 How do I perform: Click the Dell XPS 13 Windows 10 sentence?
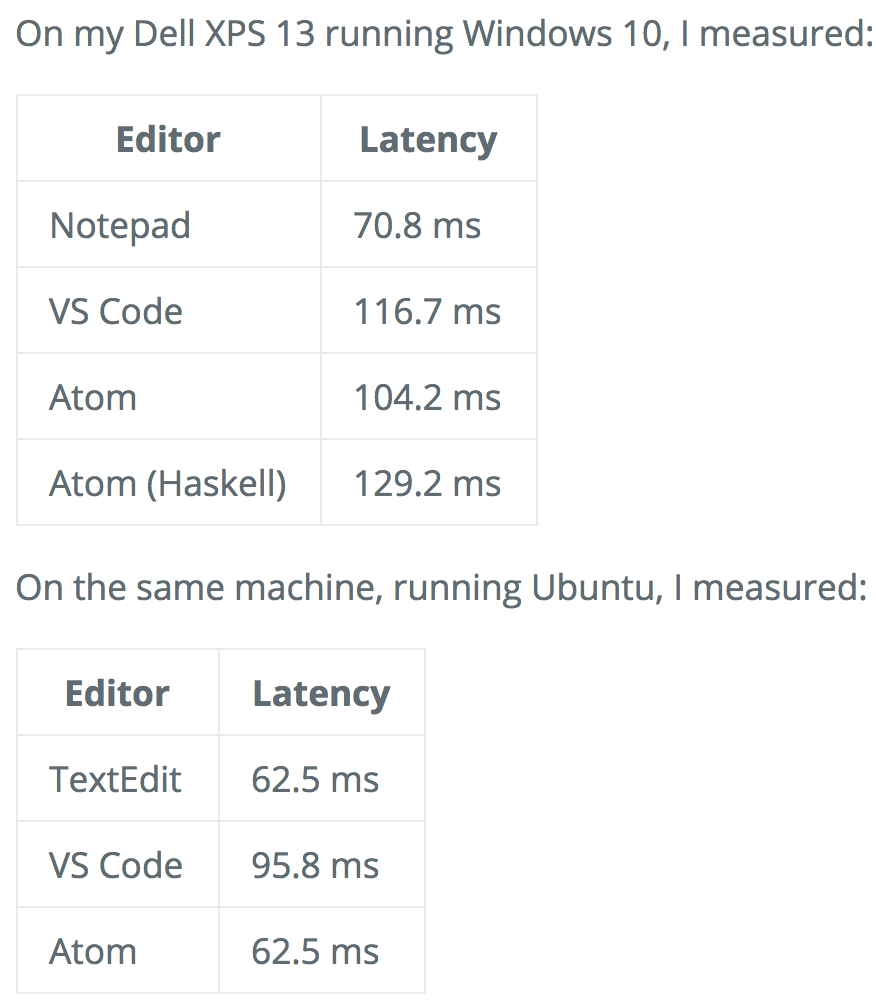443,34
